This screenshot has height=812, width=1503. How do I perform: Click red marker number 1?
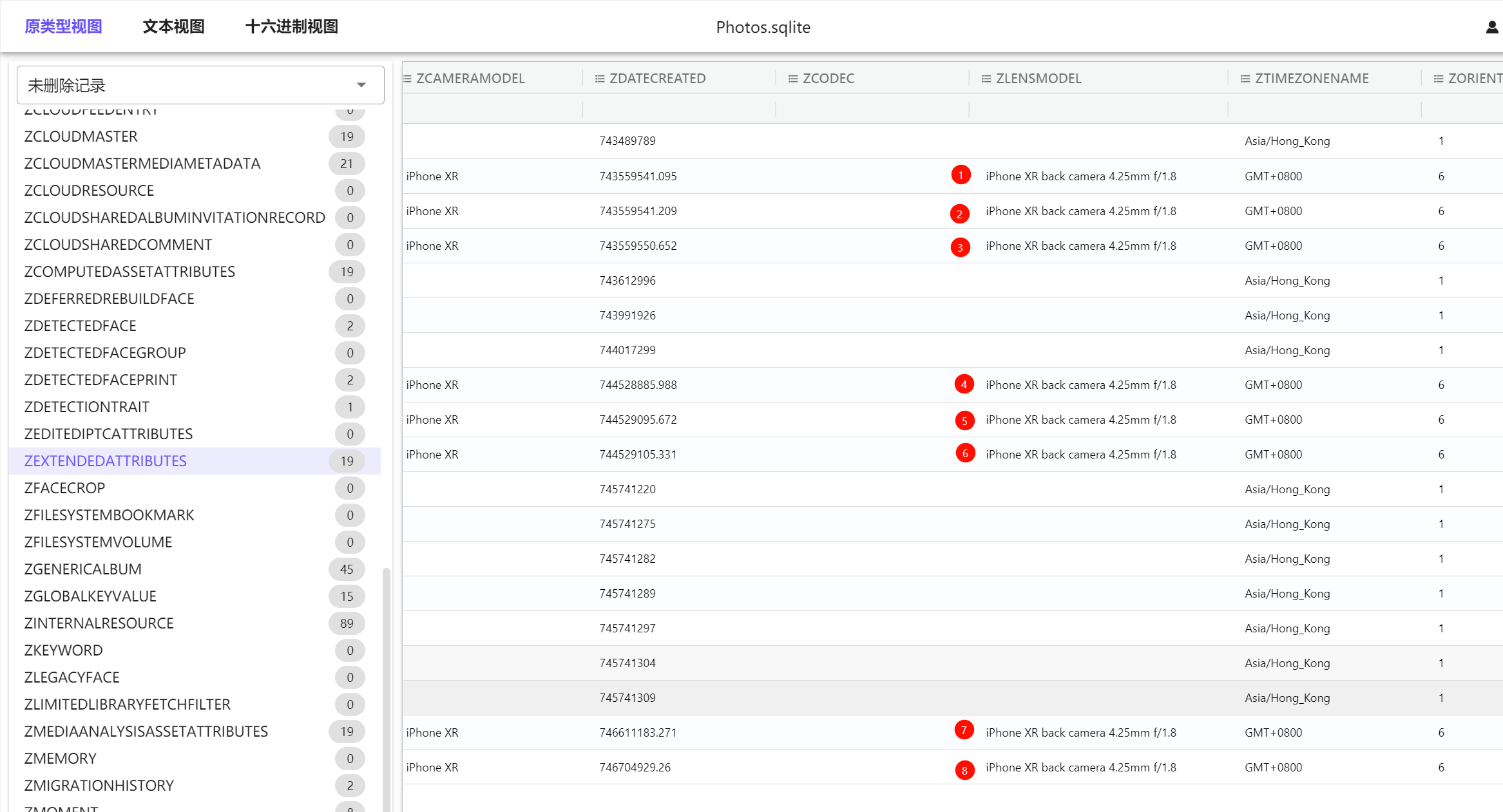961,175
